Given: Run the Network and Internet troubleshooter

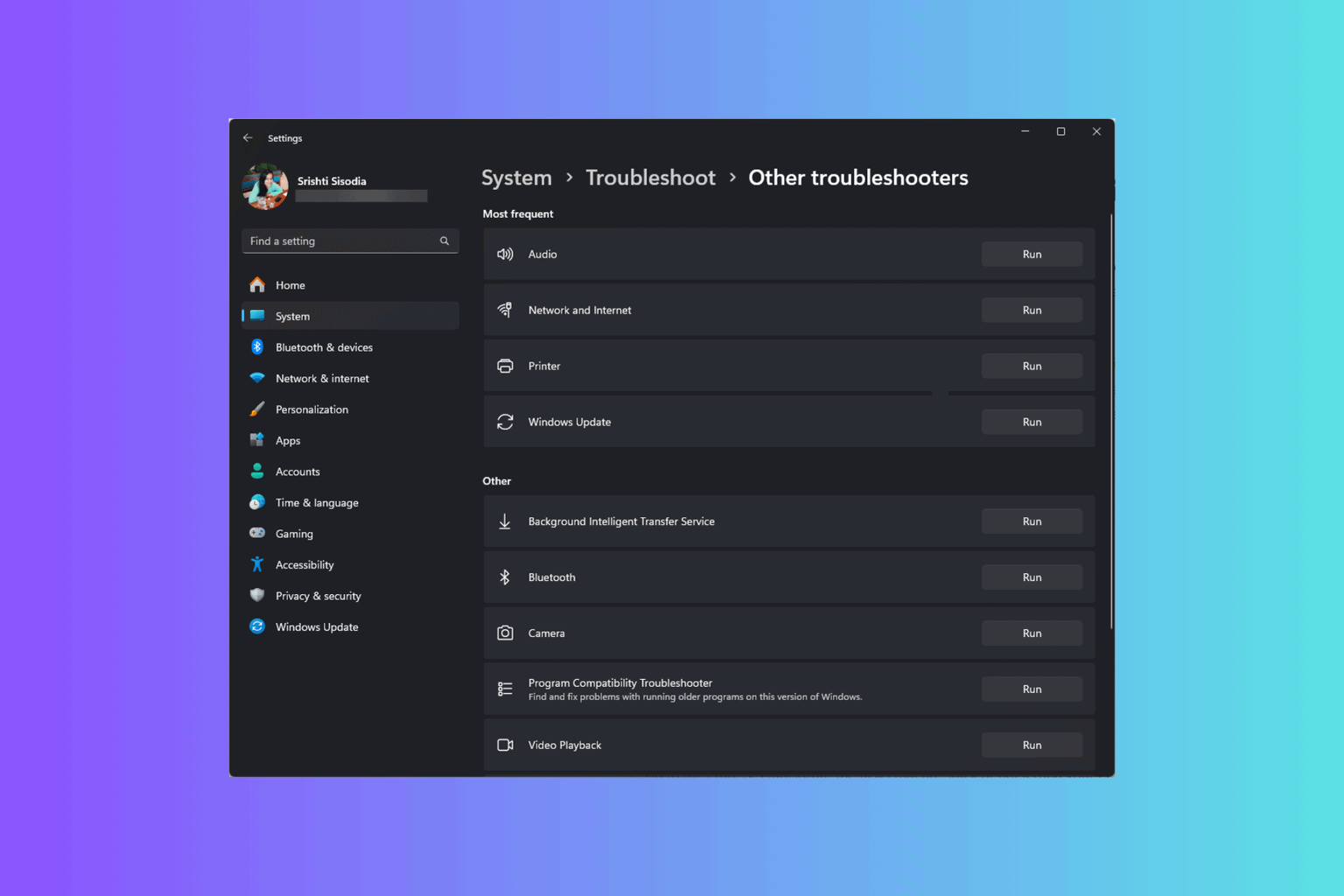Looking at the screenshot, I should click(x=1032, y=310).
